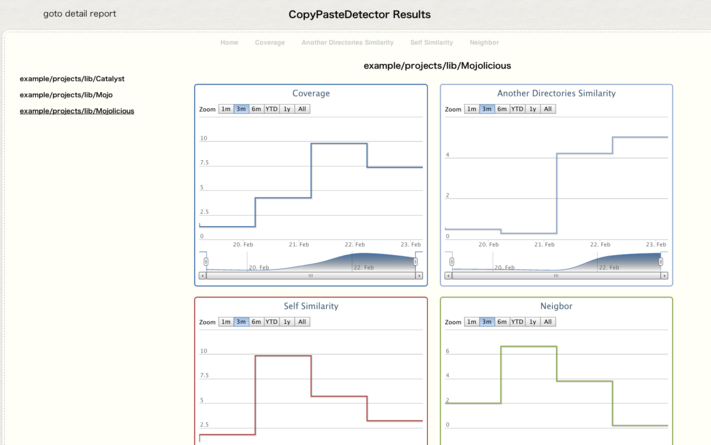The height and width of the screenshot is (445, 711).
Task: Click Another Directories Similarity navigator scrollbar thumb
Action: pos(556,275)
